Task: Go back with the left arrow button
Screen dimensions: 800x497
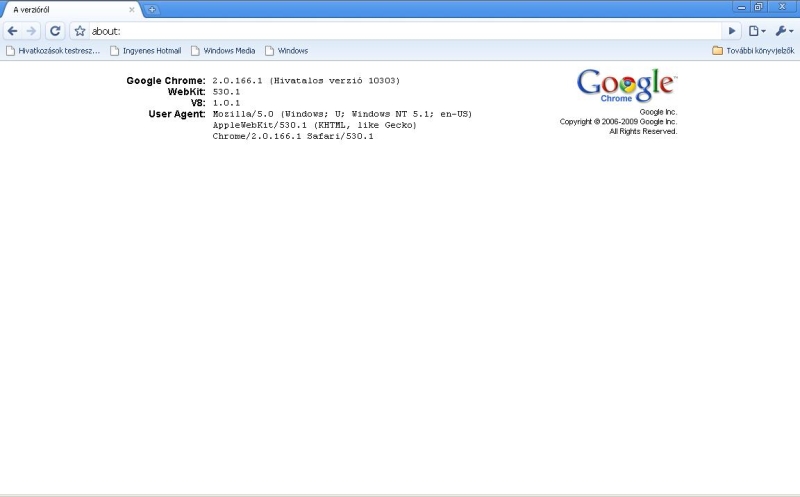Action: point(13,31)
